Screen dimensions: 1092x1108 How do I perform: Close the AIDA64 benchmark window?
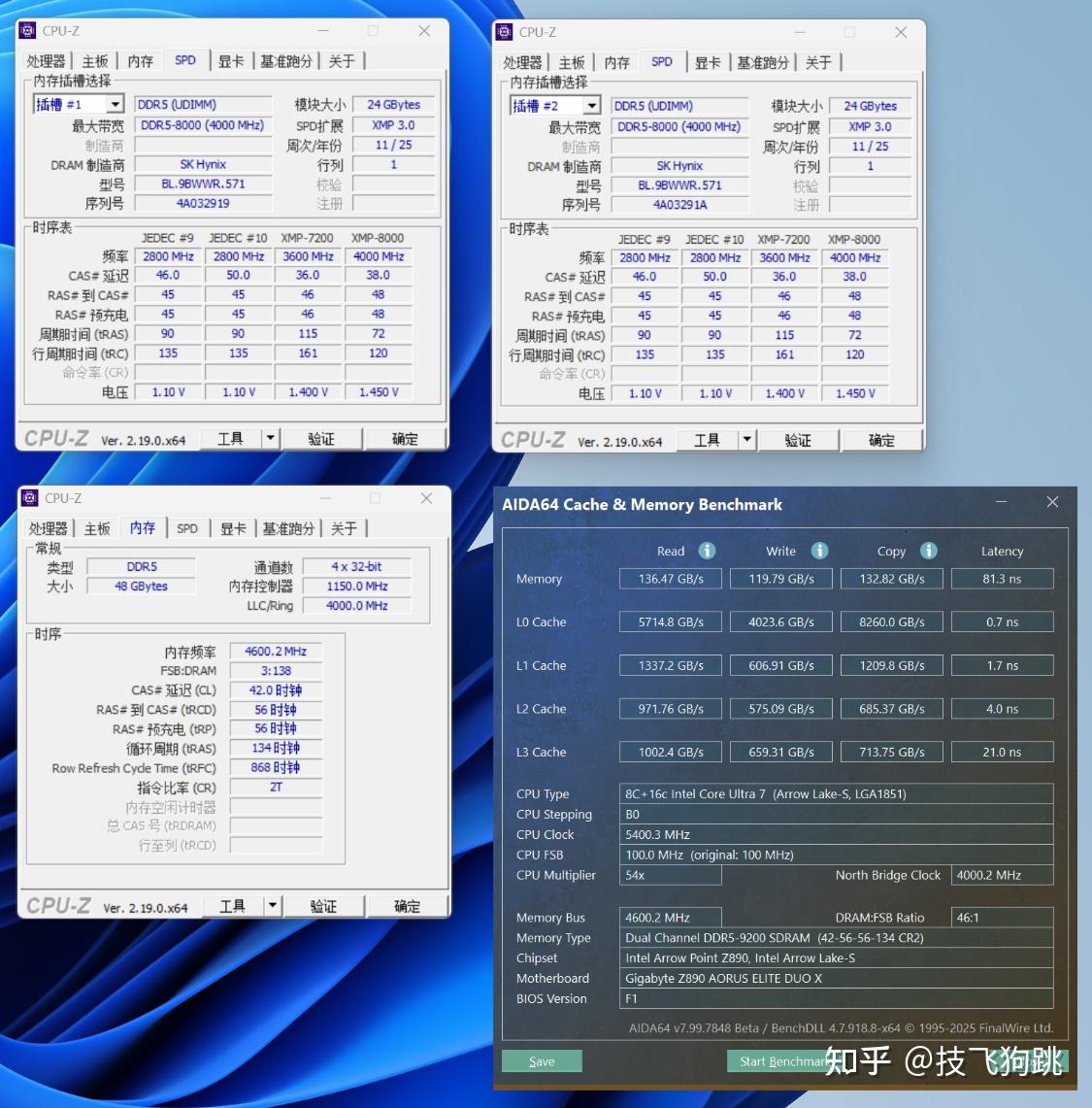click(x=1052, y=502)
